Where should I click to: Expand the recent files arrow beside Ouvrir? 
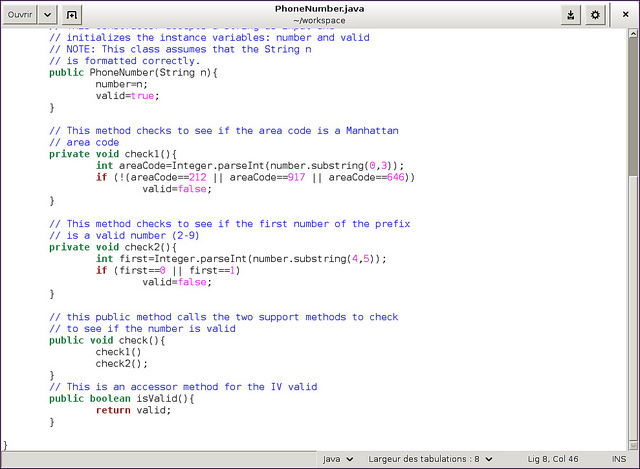(49, 15)
